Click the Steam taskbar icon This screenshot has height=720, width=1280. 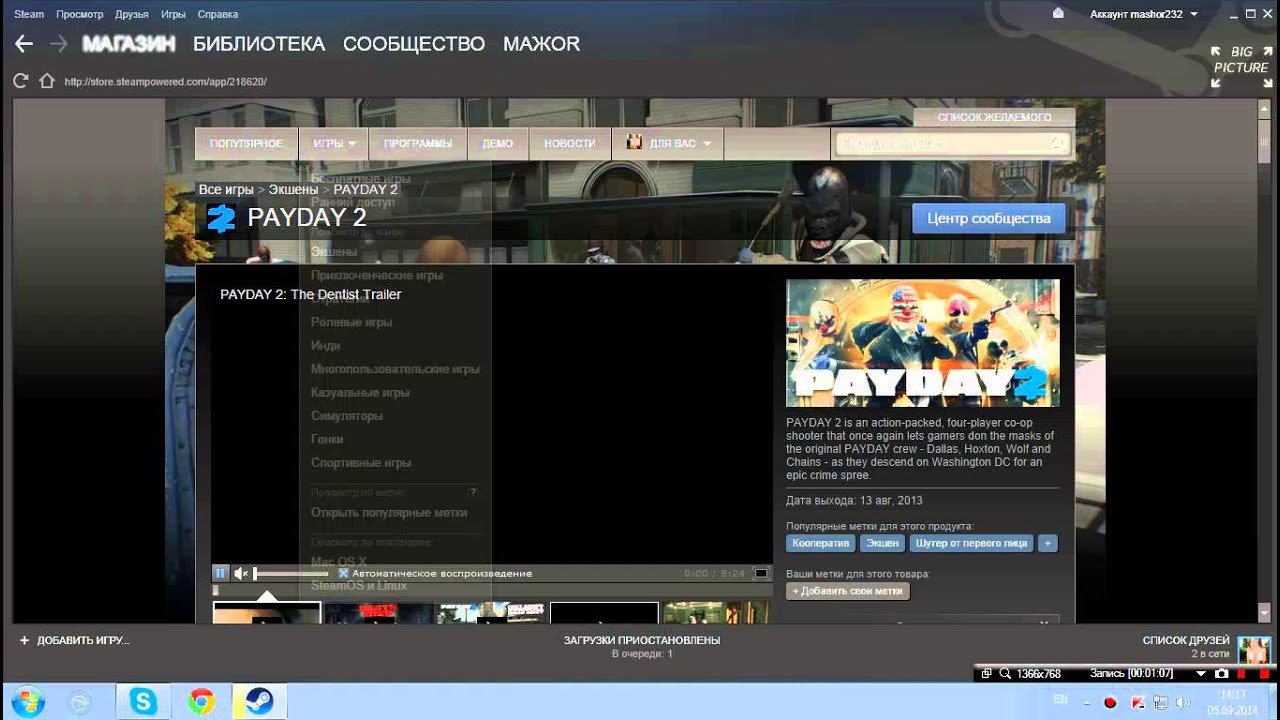[x=259, y=702]
